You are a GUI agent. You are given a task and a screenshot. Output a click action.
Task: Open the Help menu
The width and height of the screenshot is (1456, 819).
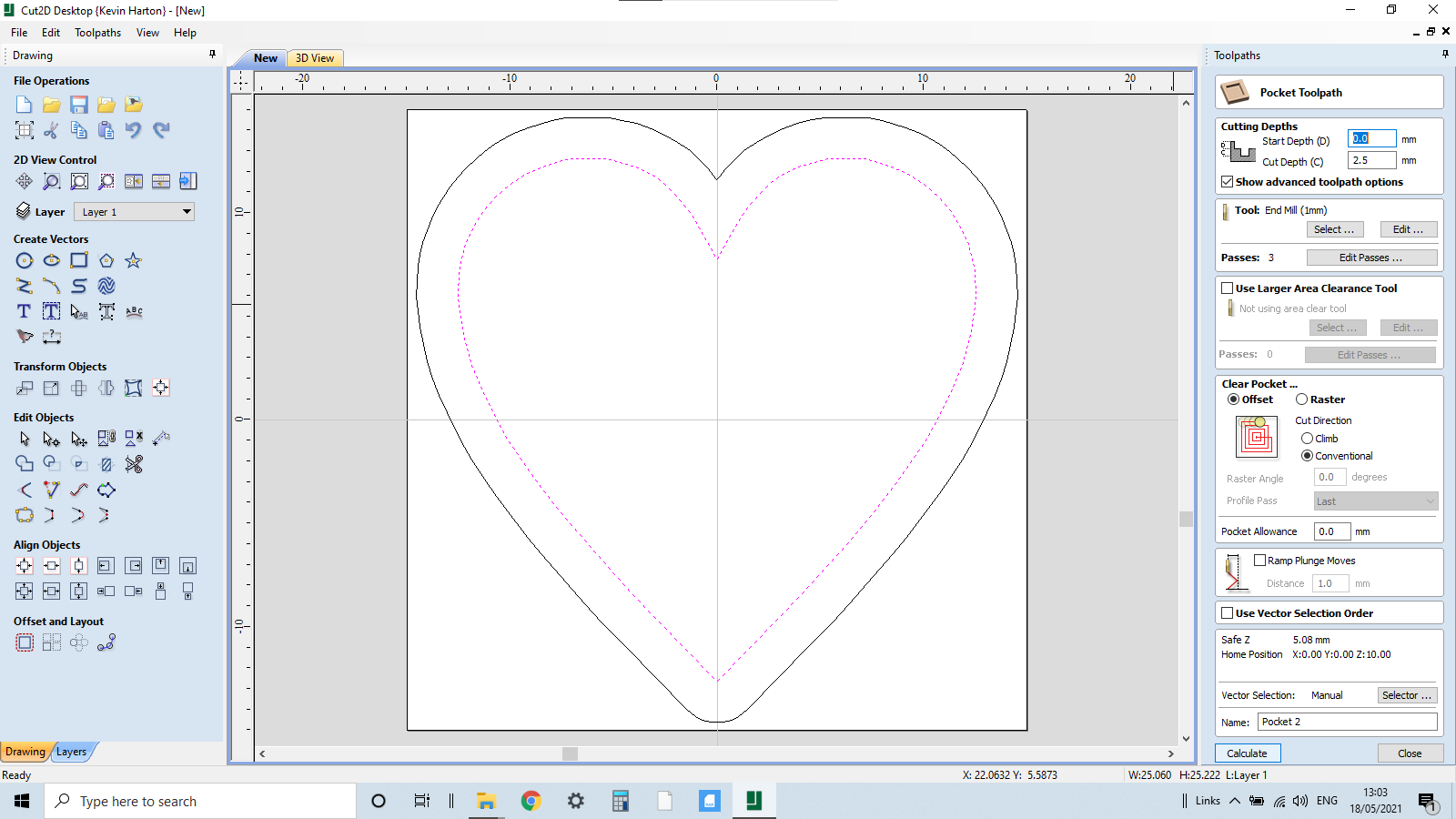coord(186,33)
